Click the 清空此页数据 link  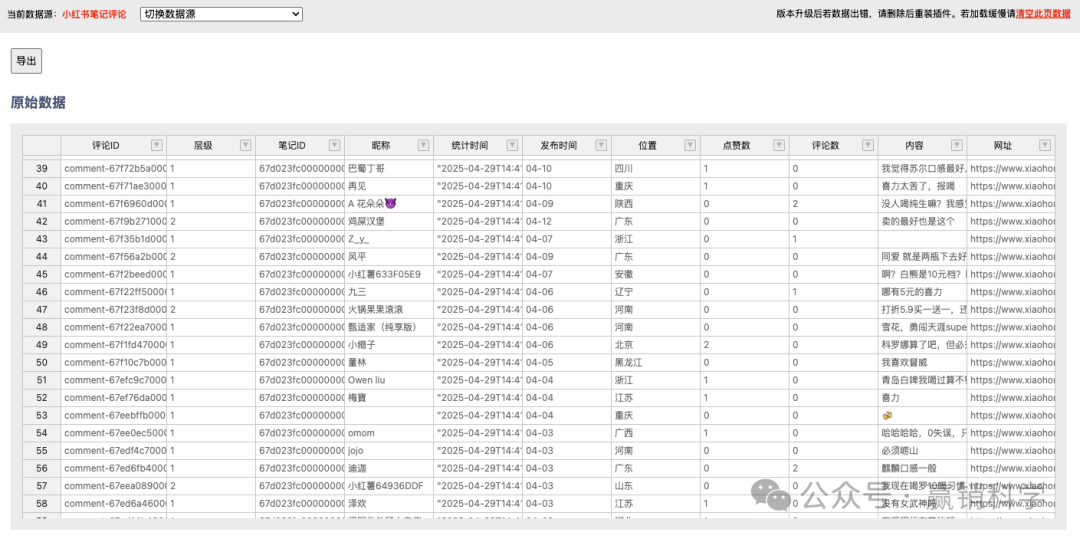(x=1043, y=14)
